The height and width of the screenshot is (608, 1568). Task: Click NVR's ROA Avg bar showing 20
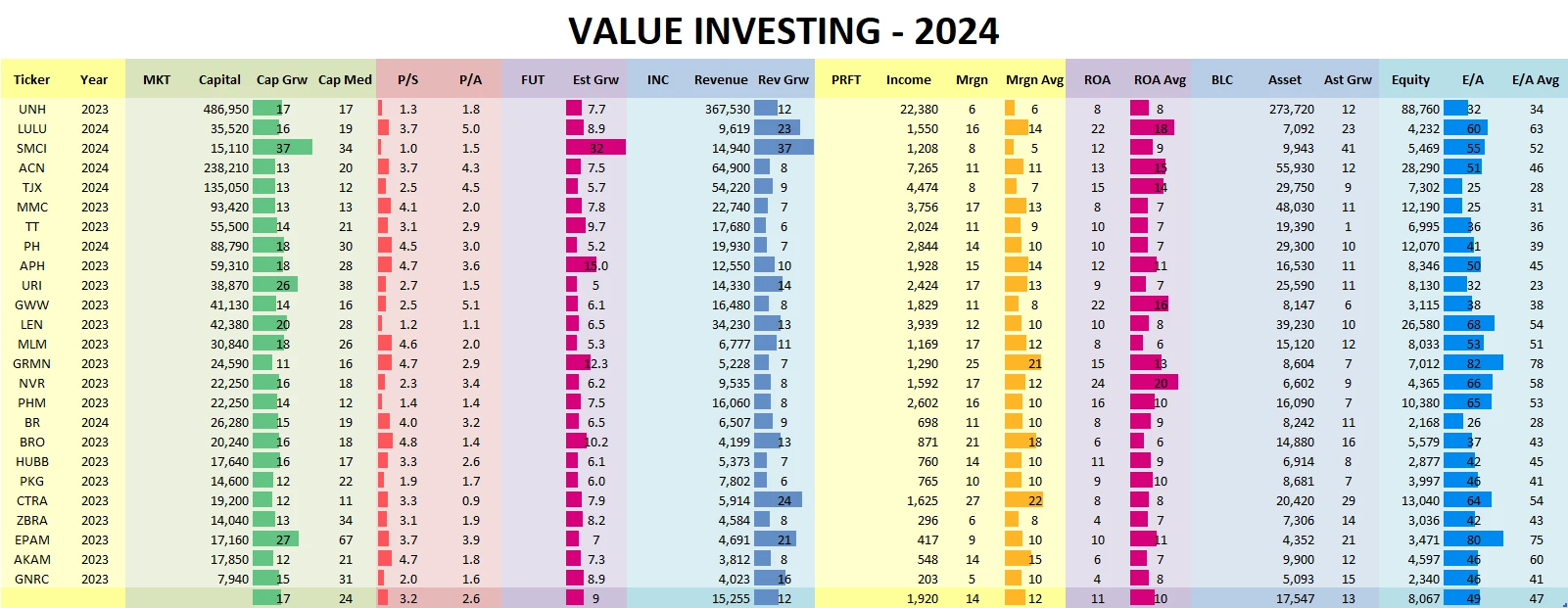1154,383
